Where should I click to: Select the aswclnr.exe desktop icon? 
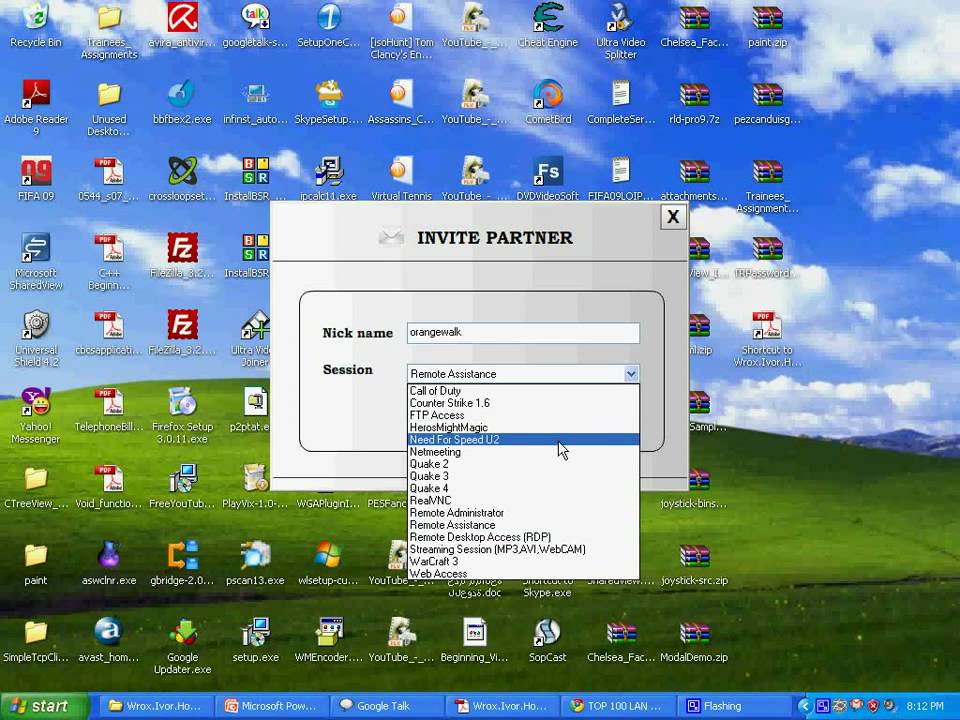point(109,563)
